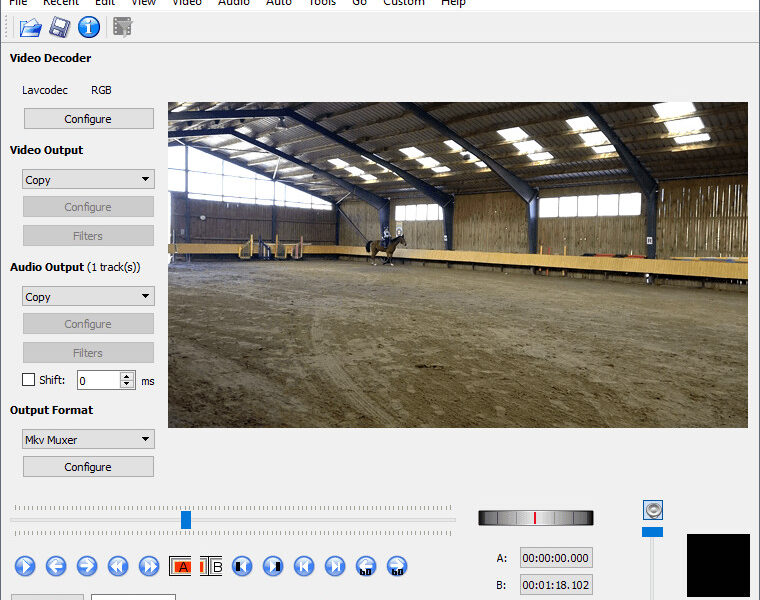The width and height of the screenshot is (760, 600).
Task: Enable the audio Shift checkbox
Action: [29, 380]
